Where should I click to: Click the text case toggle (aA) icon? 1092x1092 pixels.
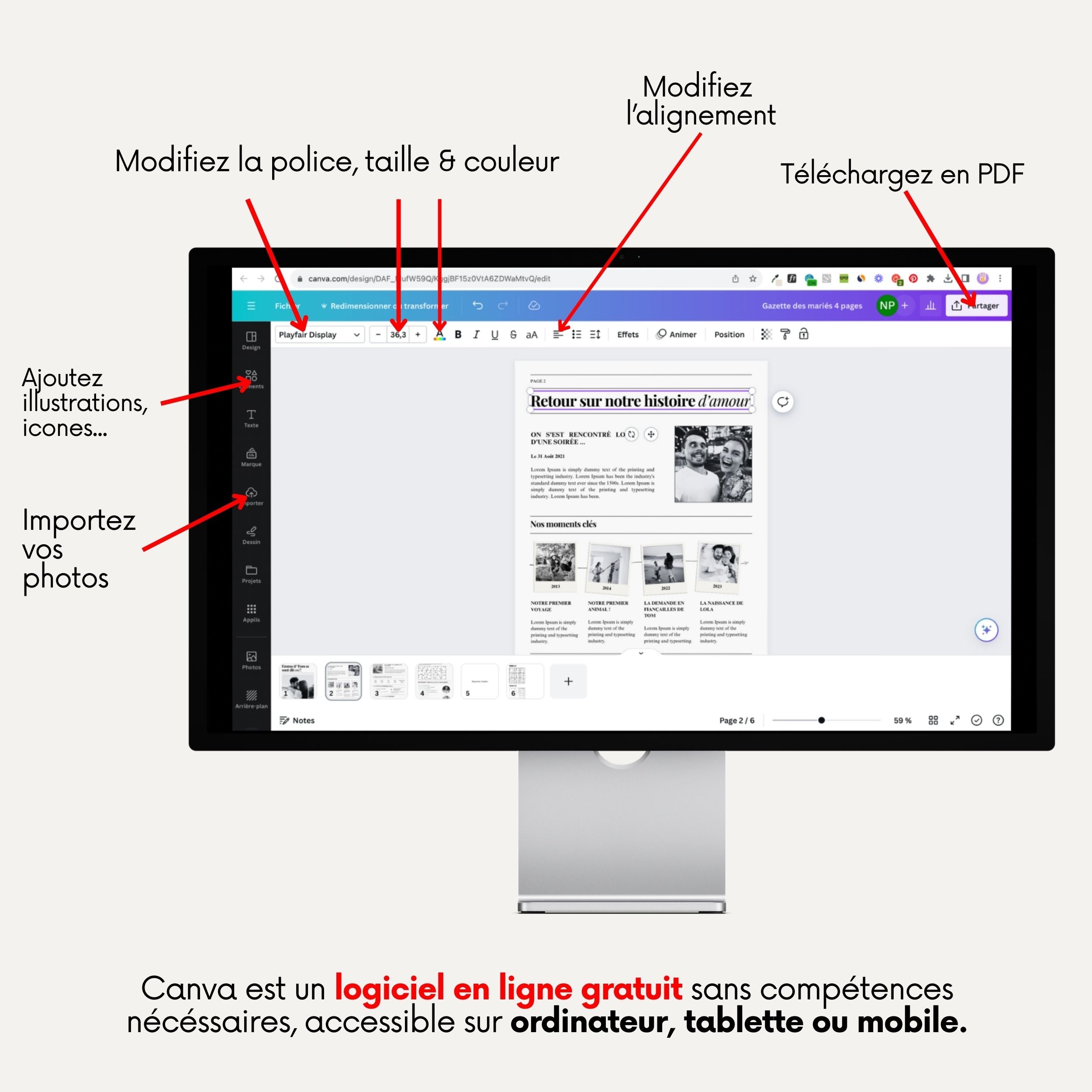point(536,334)
